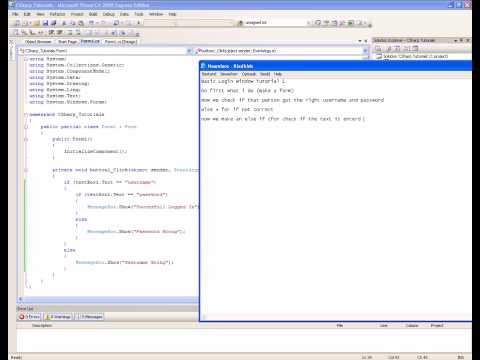Click the Paste icon in standard toolbar

(x=81, y=23)
